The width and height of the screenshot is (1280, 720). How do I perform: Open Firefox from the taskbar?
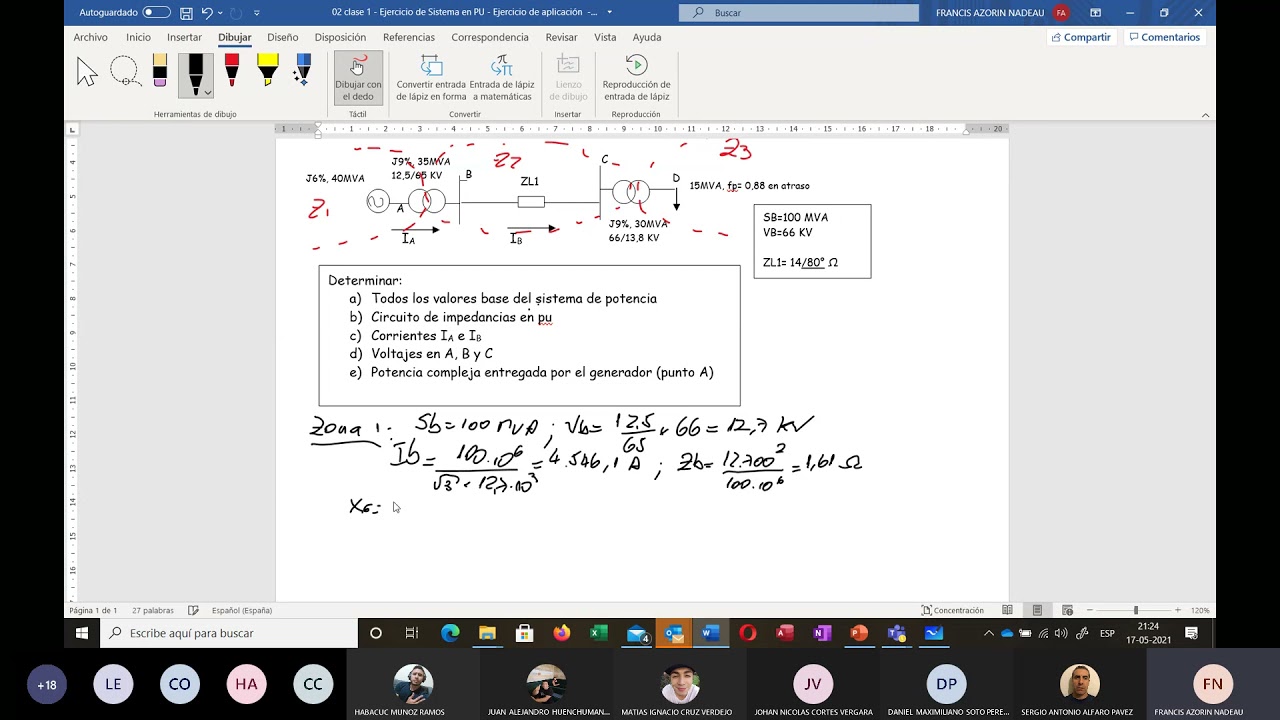[x=561, y=633]
